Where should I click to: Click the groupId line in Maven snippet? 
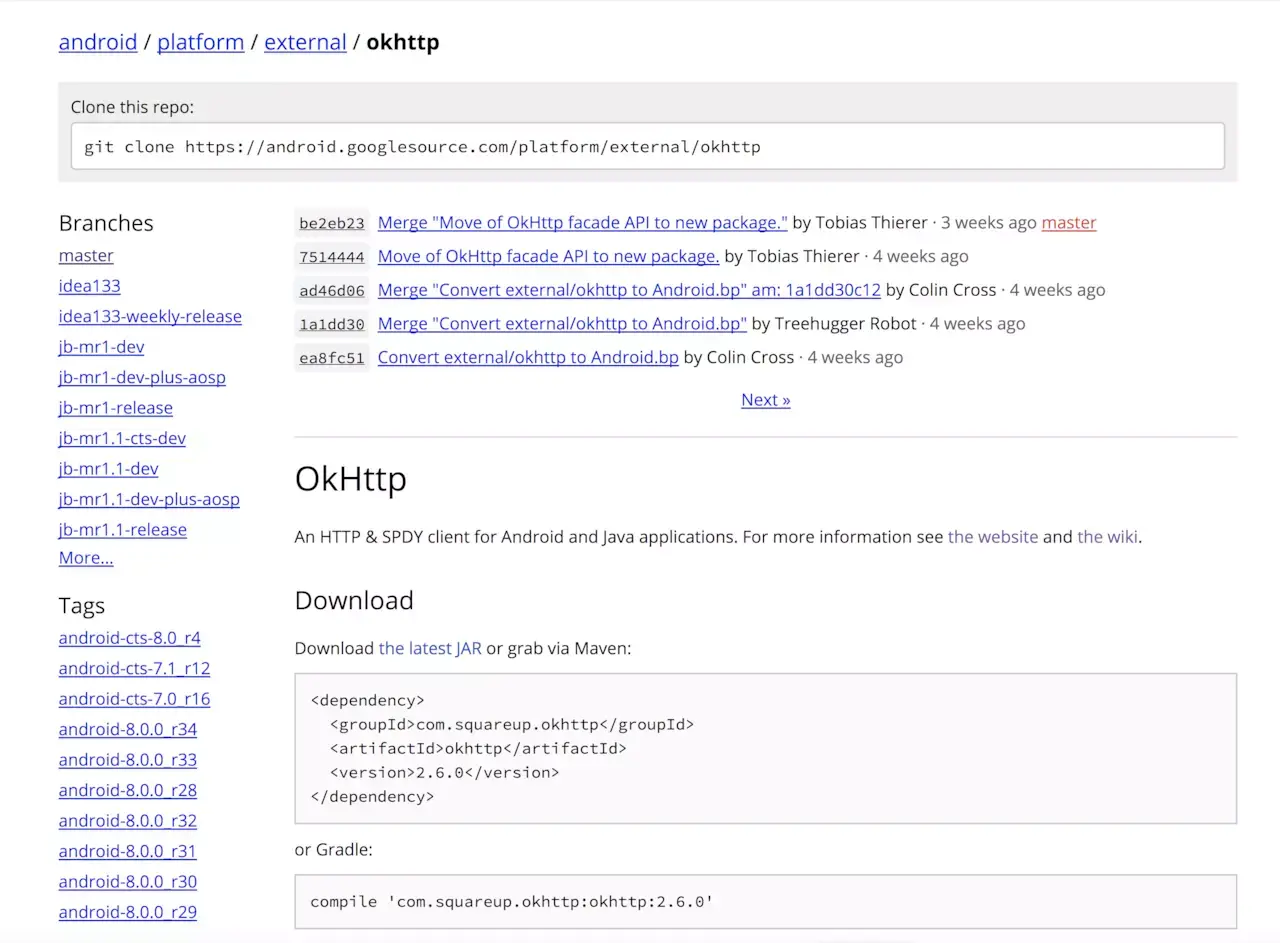pyautogui.click(x=512, y=724)
